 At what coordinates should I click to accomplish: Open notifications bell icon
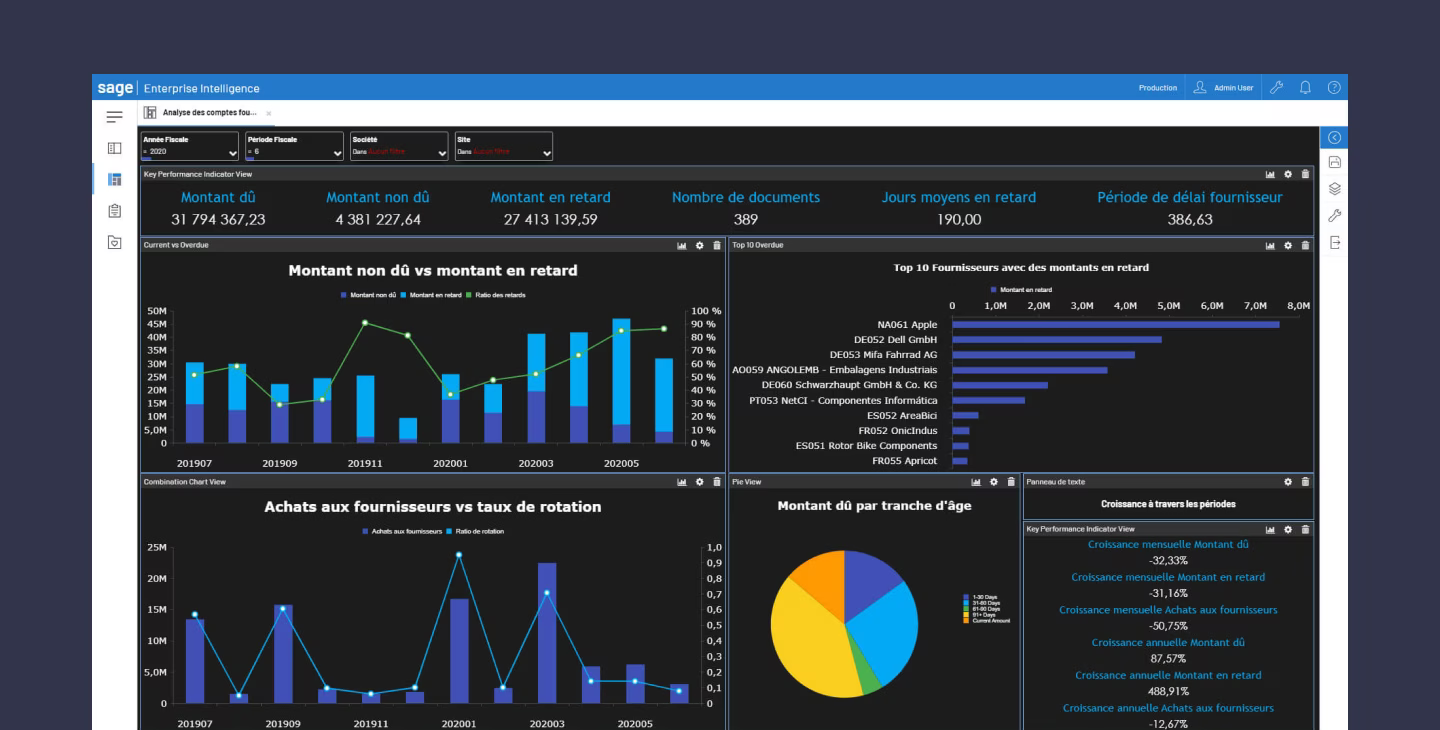click(1305, 88)
